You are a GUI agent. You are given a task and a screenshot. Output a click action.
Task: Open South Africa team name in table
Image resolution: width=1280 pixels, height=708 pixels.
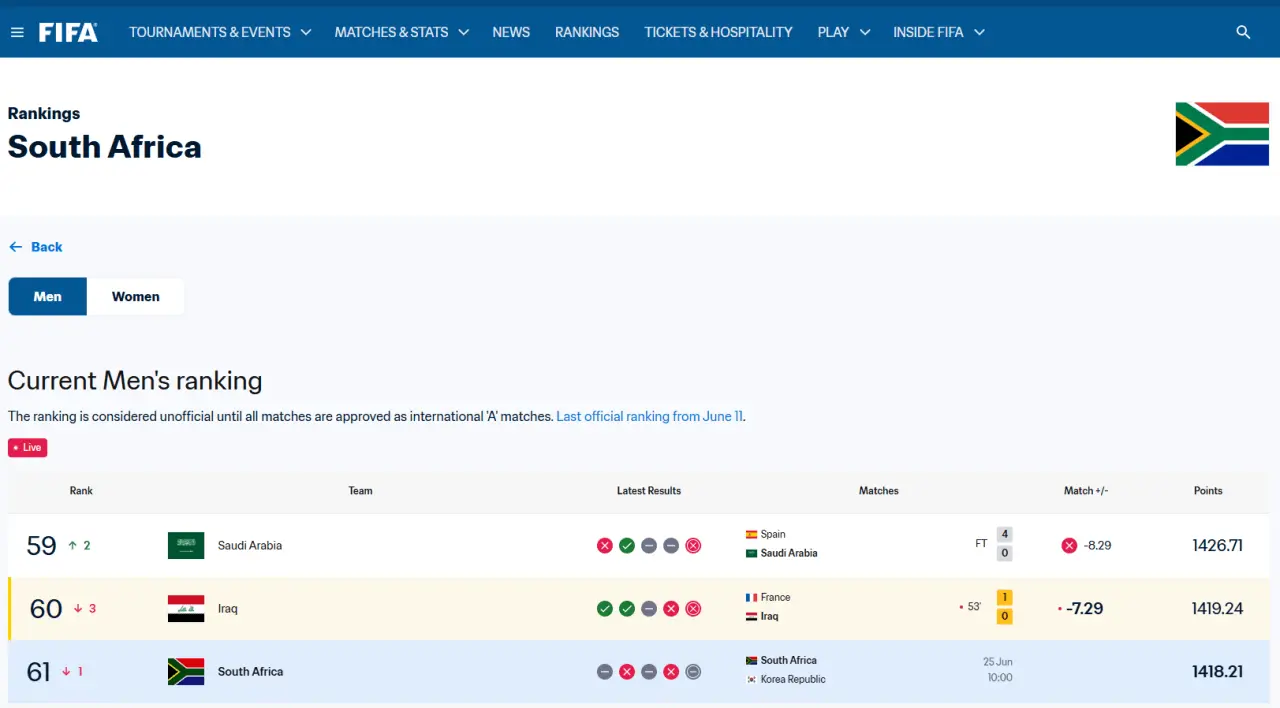250,671
